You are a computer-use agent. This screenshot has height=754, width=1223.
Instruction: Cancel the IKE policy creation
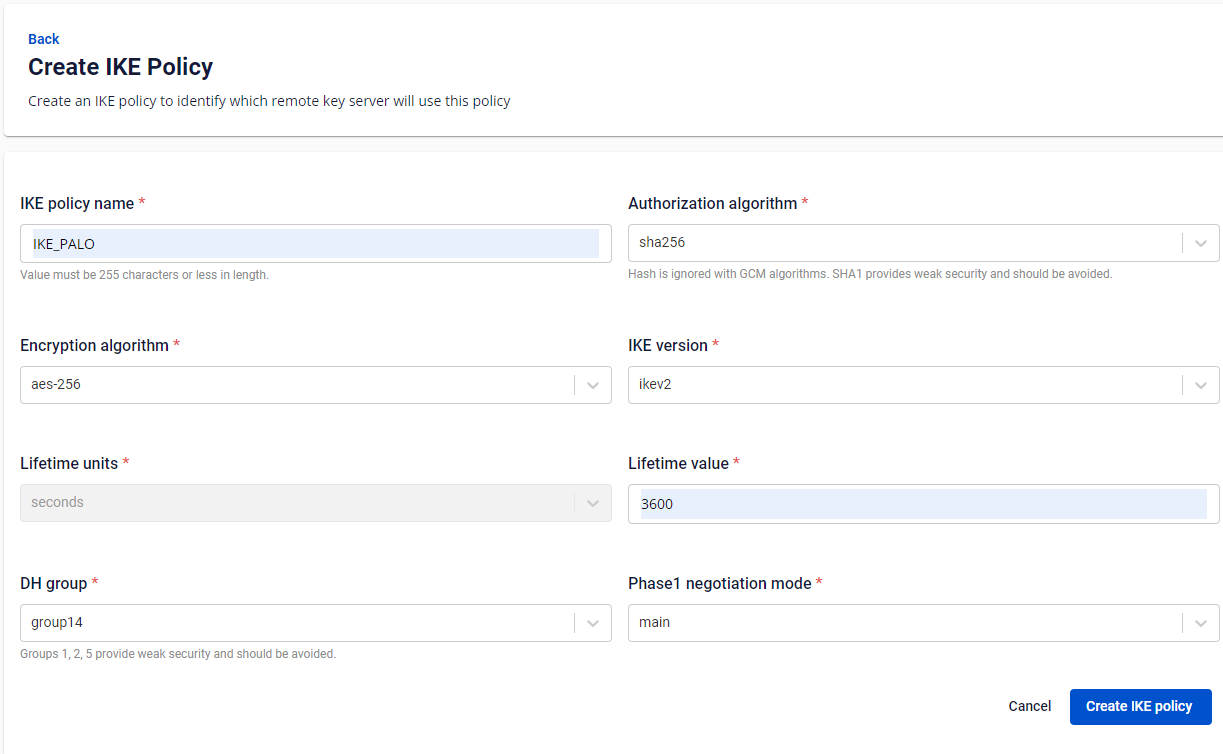tap(1030, 706)
